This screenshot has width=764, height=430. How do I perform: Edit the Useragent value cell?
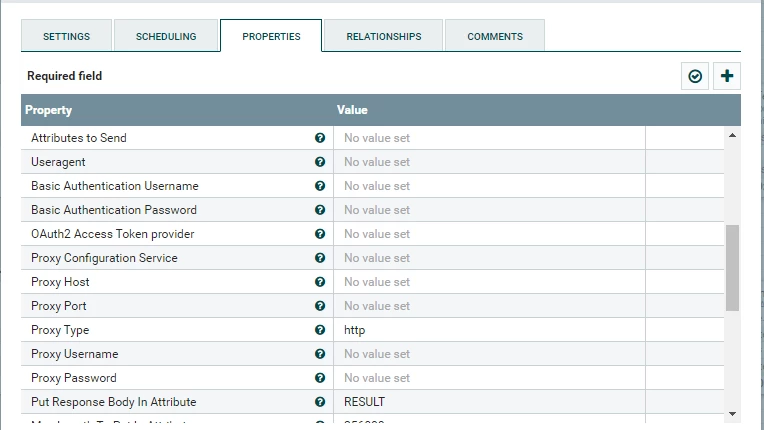coord(489,162)
